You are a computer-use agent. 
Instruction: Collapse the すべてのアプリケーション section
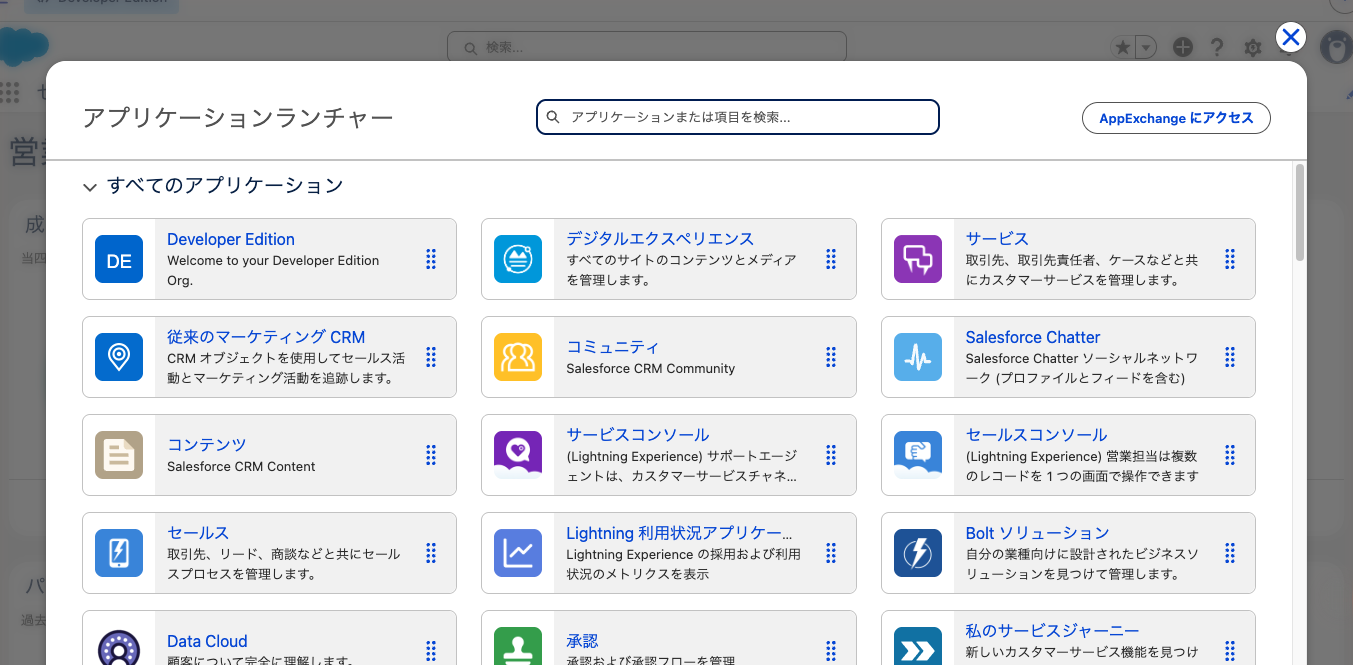[x=90, y=186]
